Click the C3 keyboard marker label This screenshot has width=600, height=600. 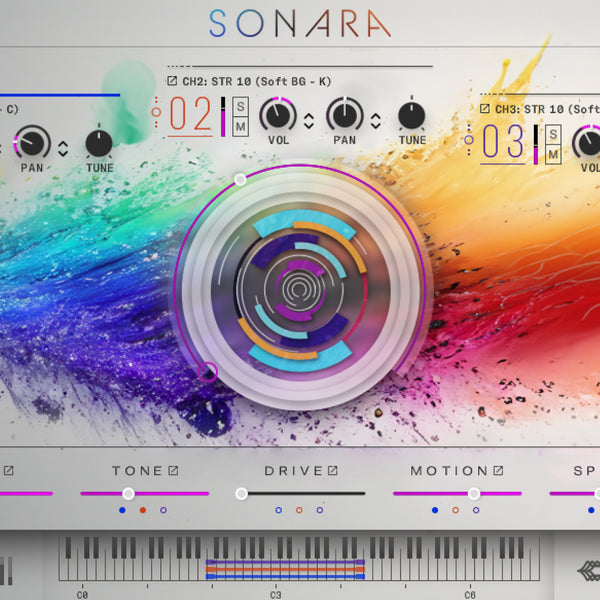pos(276,595)
